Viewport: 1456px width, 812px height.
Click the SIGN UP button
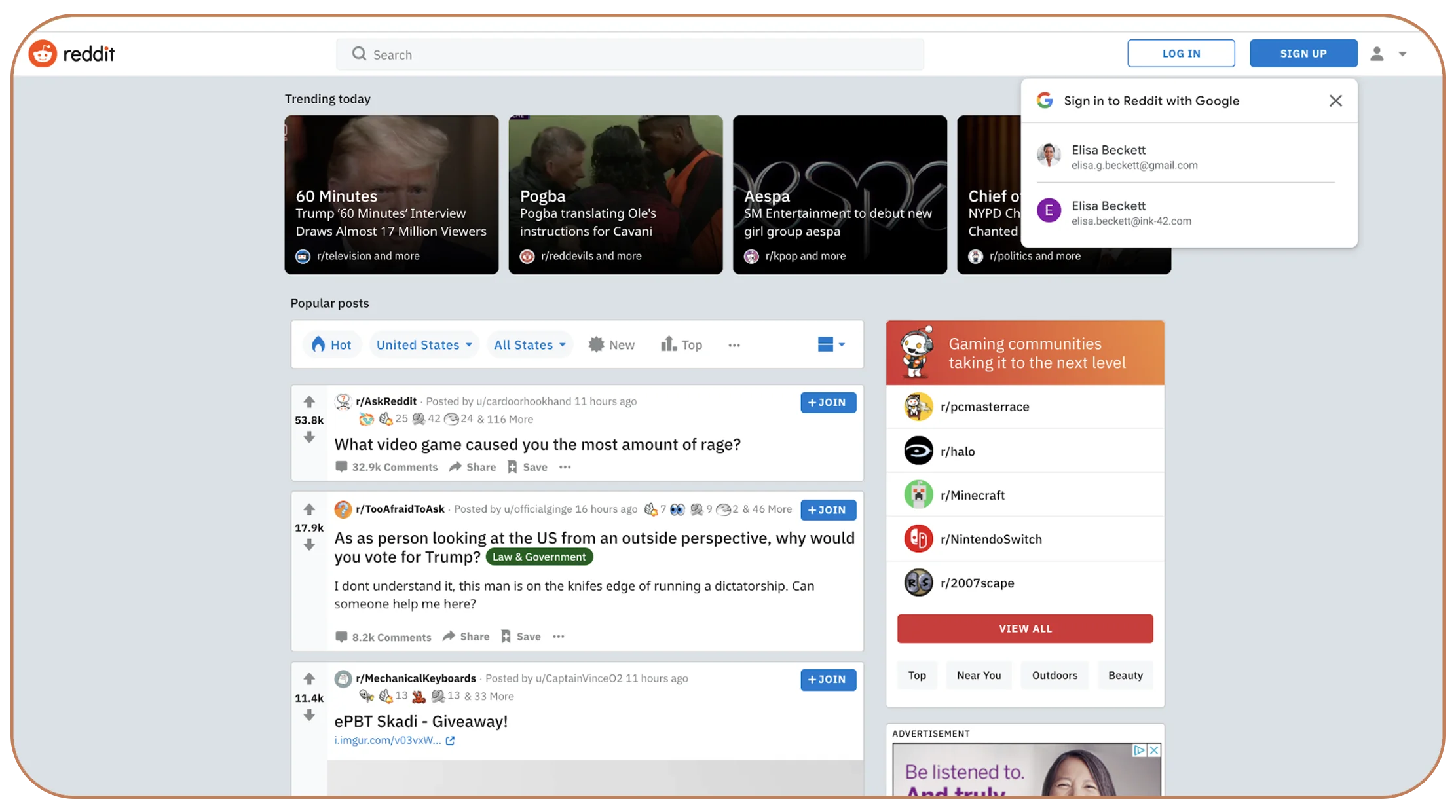click(x=1303, y=54)
